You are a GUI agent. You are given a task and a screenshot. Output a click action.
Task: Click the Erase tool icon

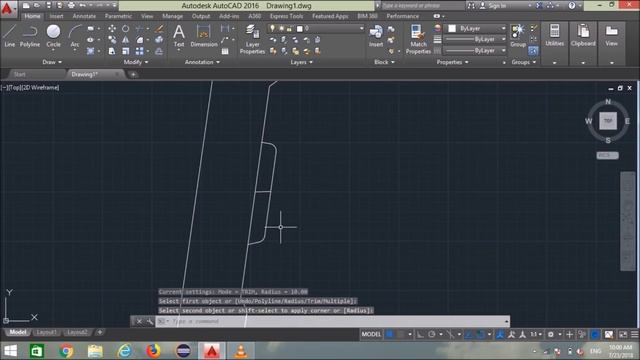(x=159, y=29)
